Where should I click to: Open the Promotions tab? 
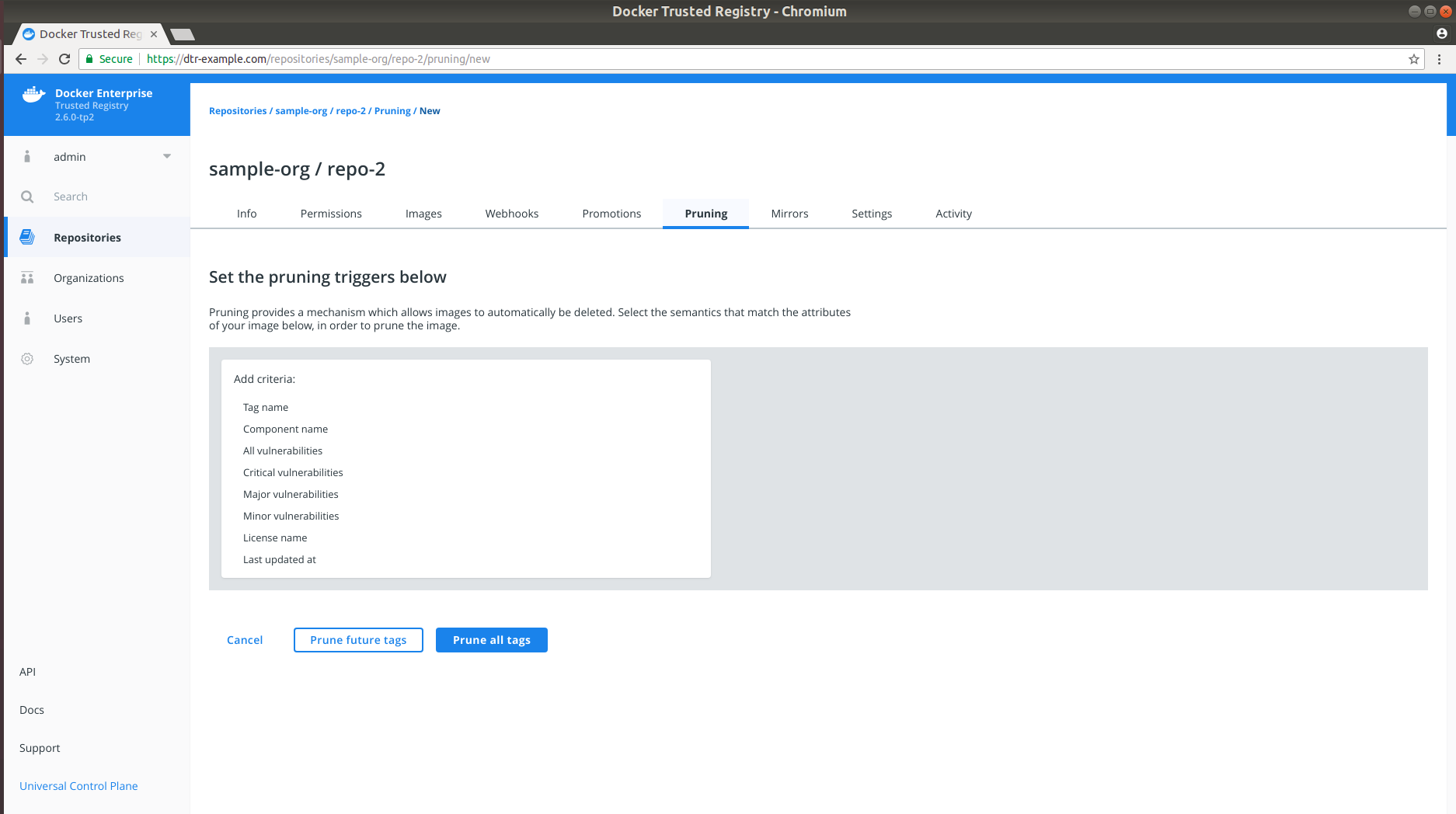click(x=611, y=214)
